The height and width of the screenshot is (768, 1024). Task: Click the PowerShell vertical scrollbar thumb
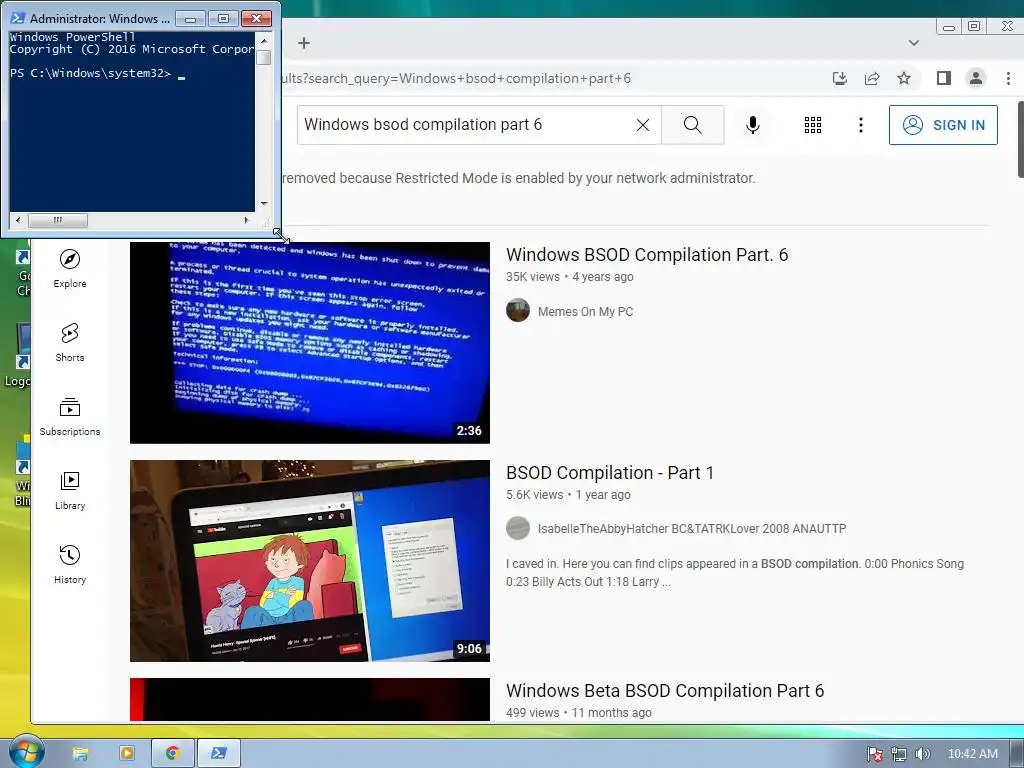[x=264, y=57]
